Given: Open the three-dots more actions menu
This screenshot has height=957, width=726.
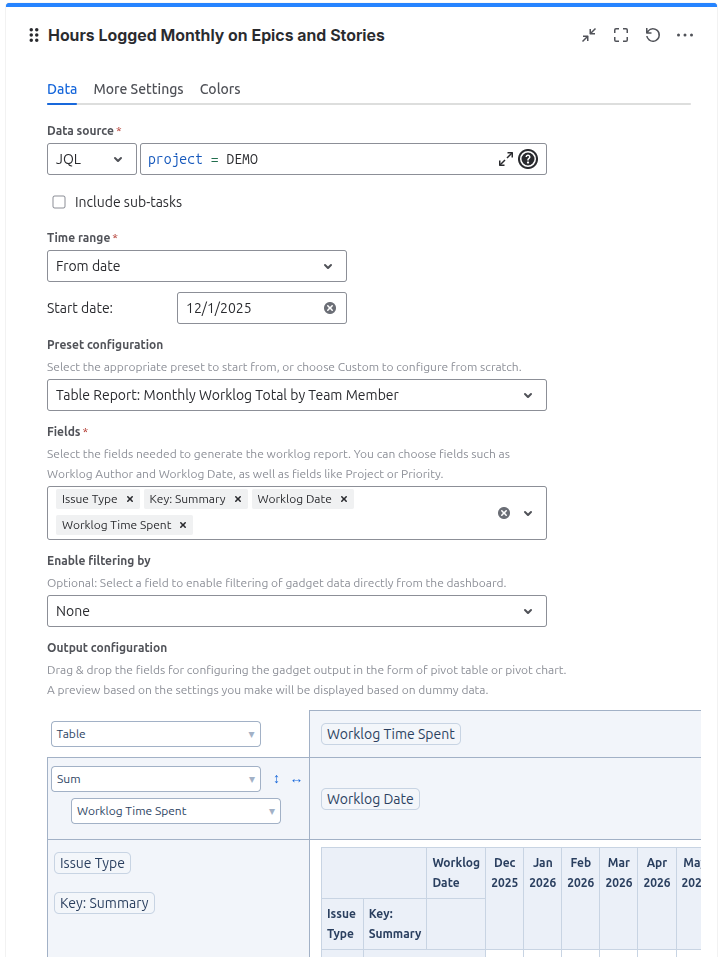Looking at the screenshot, I should click(685, 35).
